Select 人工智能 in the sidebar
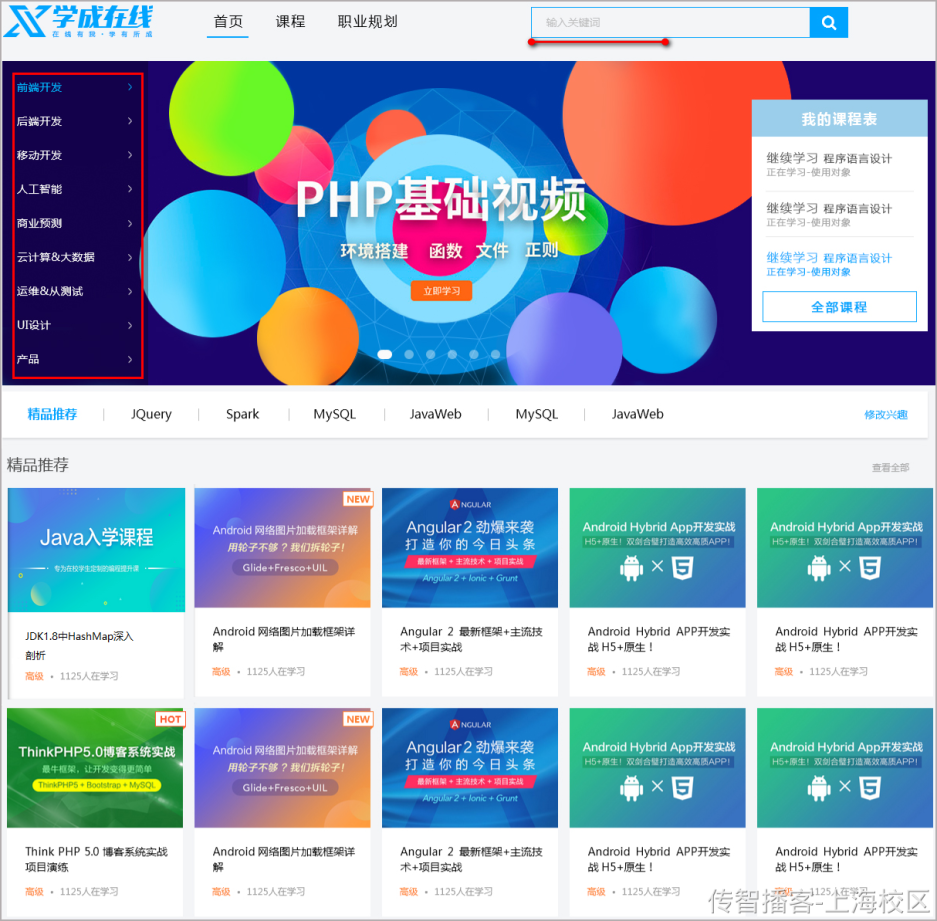 pos(39,189)
